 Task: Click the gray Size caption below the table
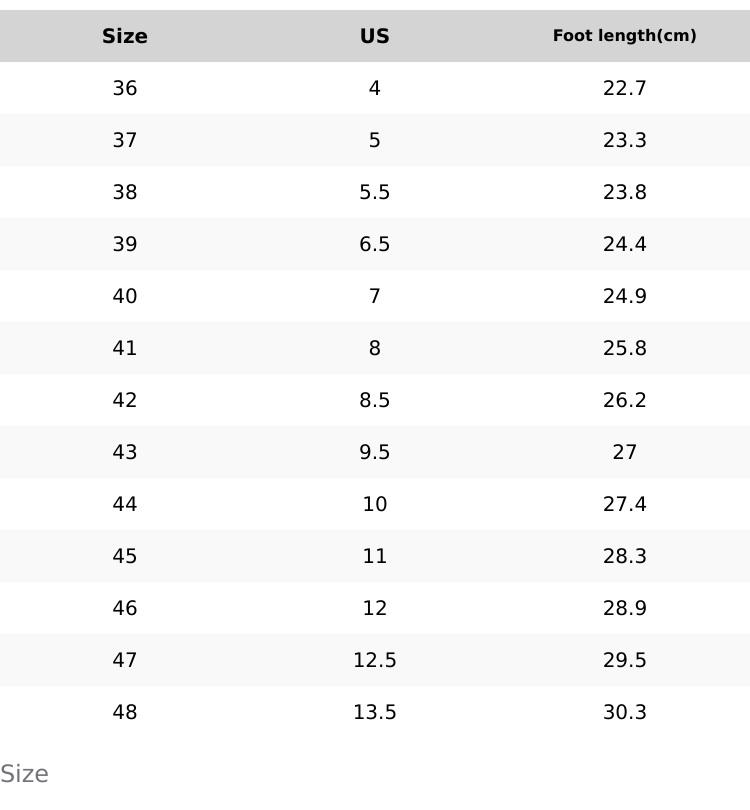click(24, 774)
